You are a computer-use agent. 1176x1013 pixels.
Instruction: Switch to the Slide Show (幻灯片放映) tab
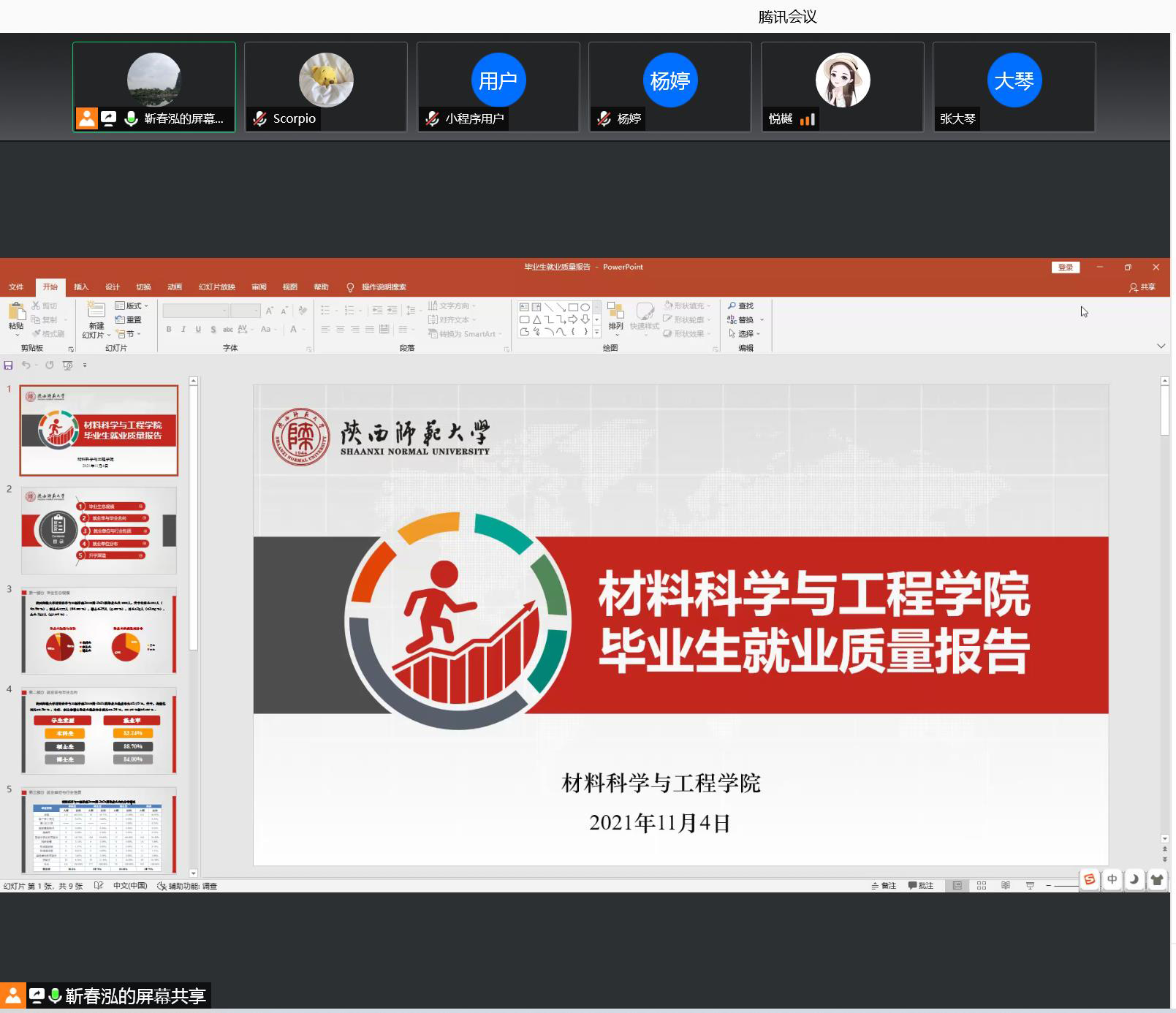click(x=216, y=287)
